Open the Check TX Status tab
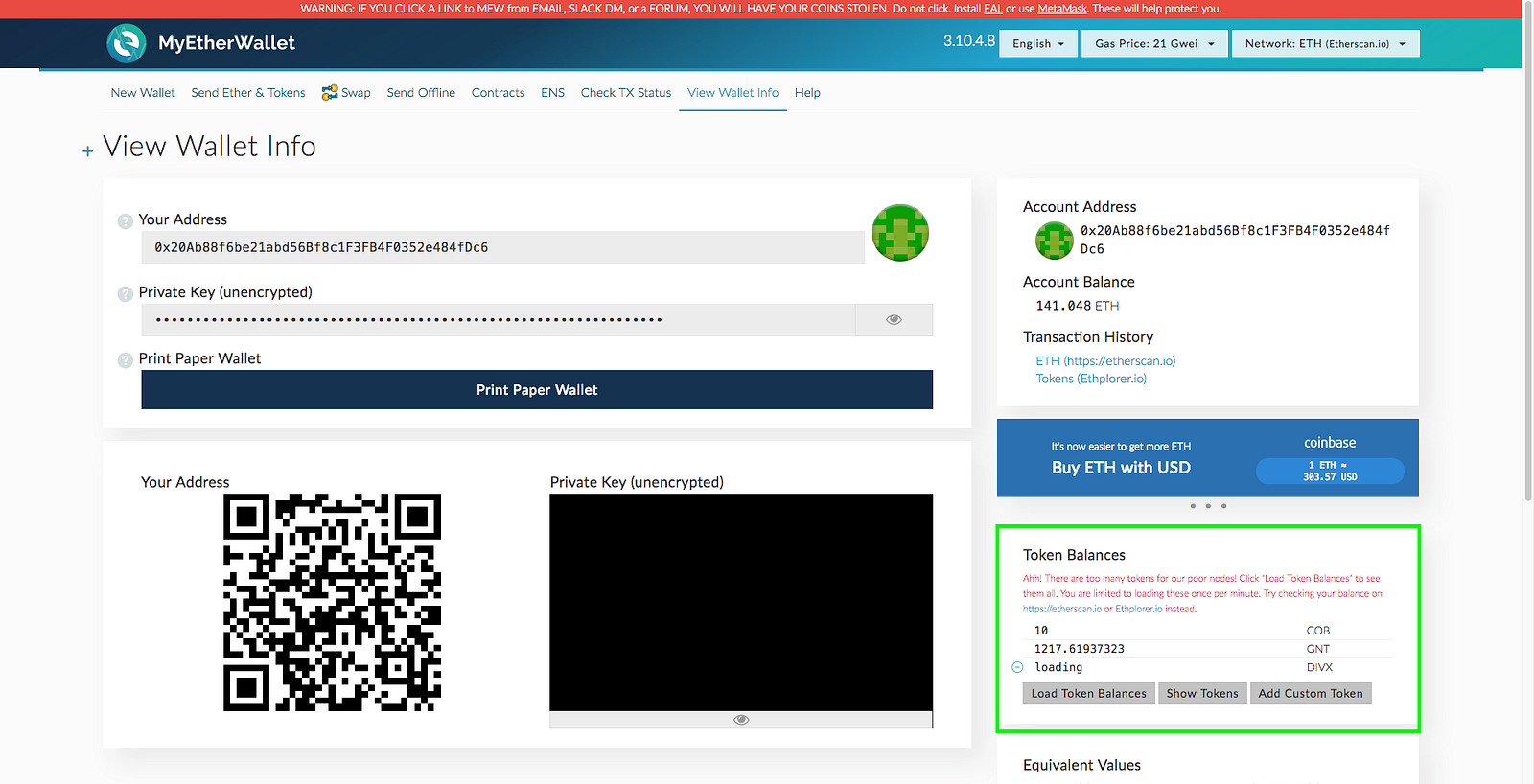 coord(626,93)
